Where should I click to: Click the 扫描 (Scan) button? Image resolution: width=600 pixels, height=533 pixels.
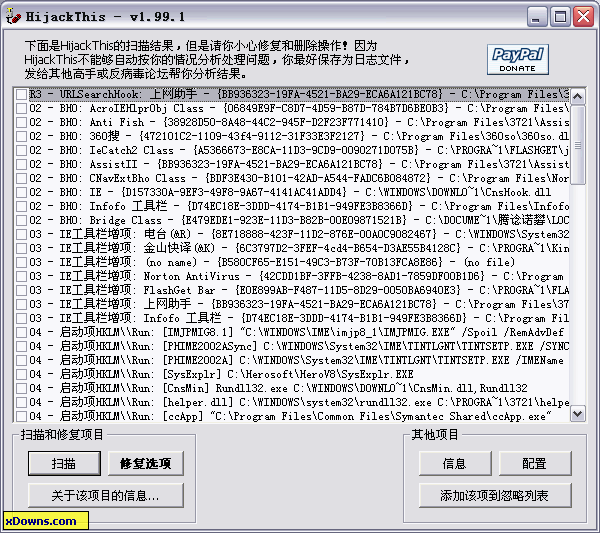tap(64, 463)
